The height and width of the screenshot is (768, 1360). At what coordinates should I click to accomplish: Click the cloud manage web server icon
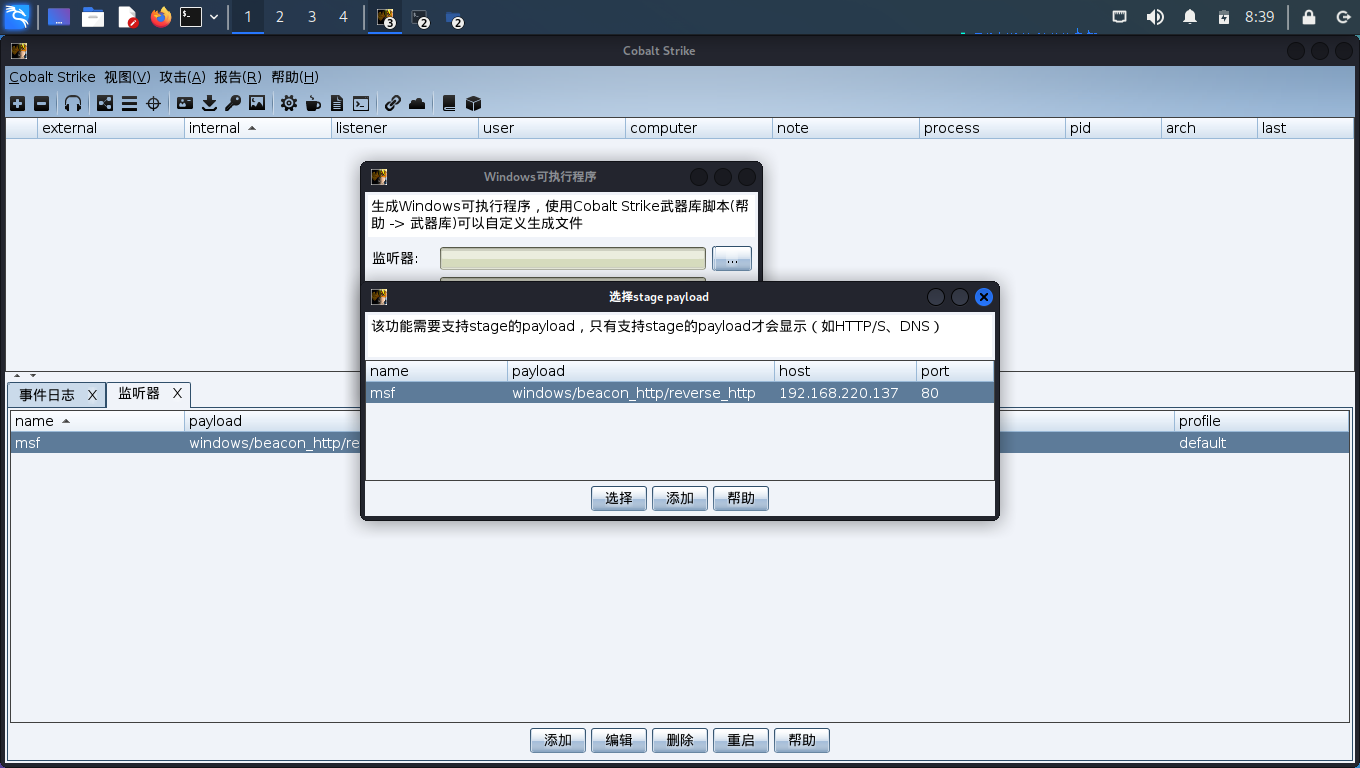417,103
